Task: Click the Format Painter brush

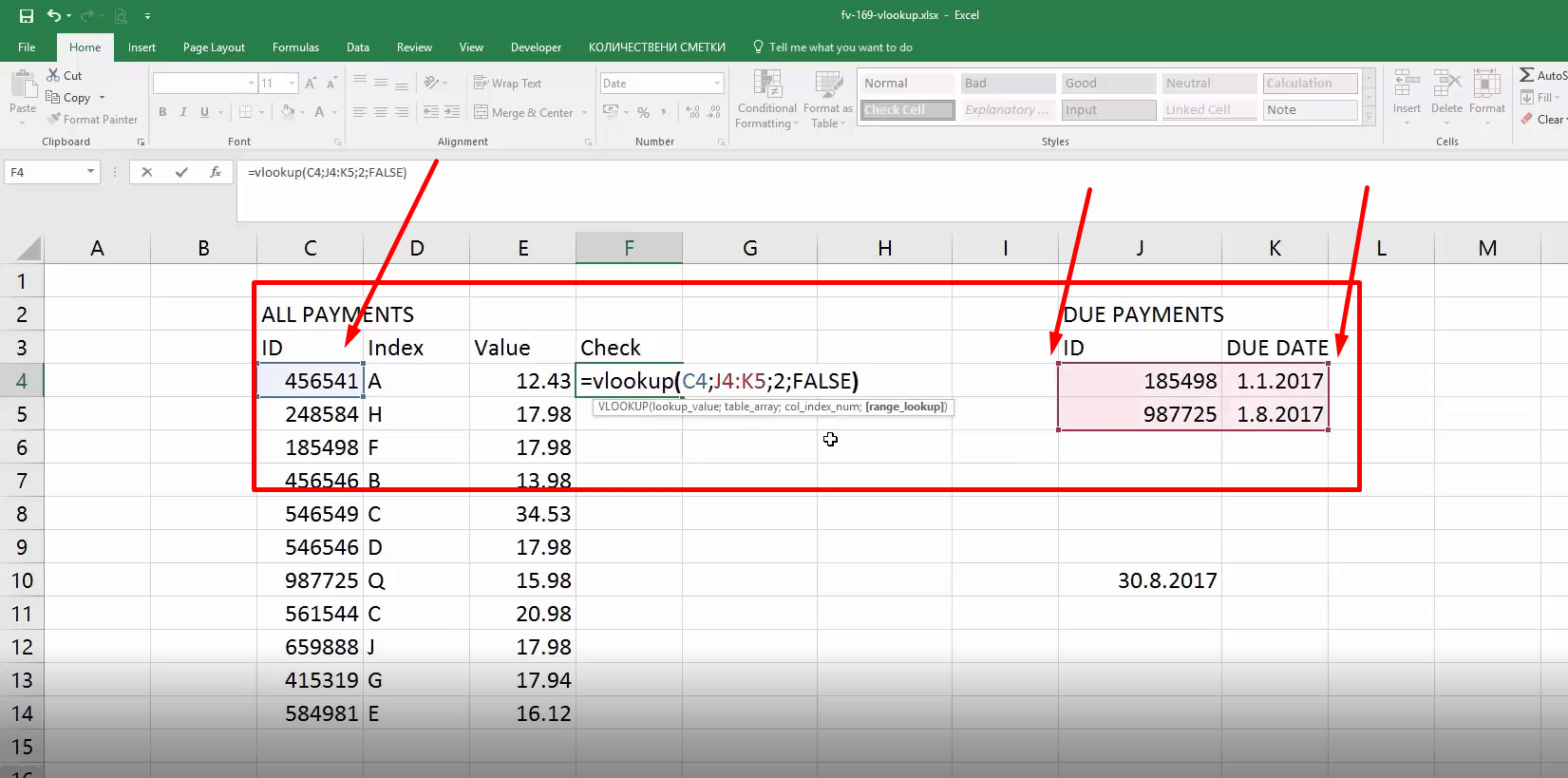Action: (55, 119)
